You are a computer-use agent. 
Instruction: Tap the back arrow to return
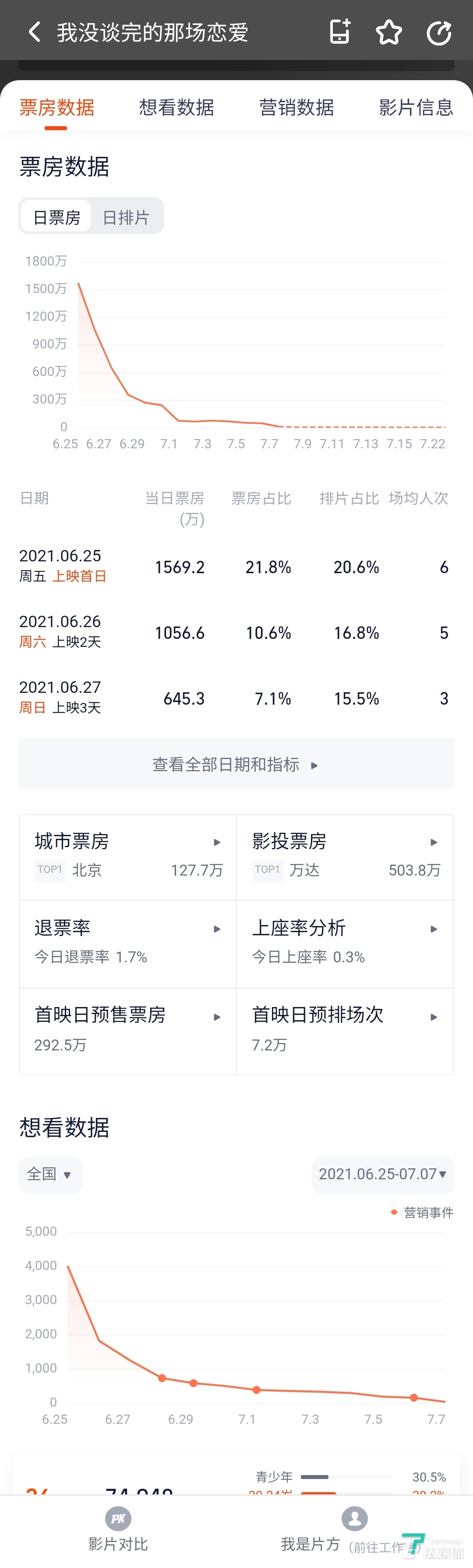(34, 31)
